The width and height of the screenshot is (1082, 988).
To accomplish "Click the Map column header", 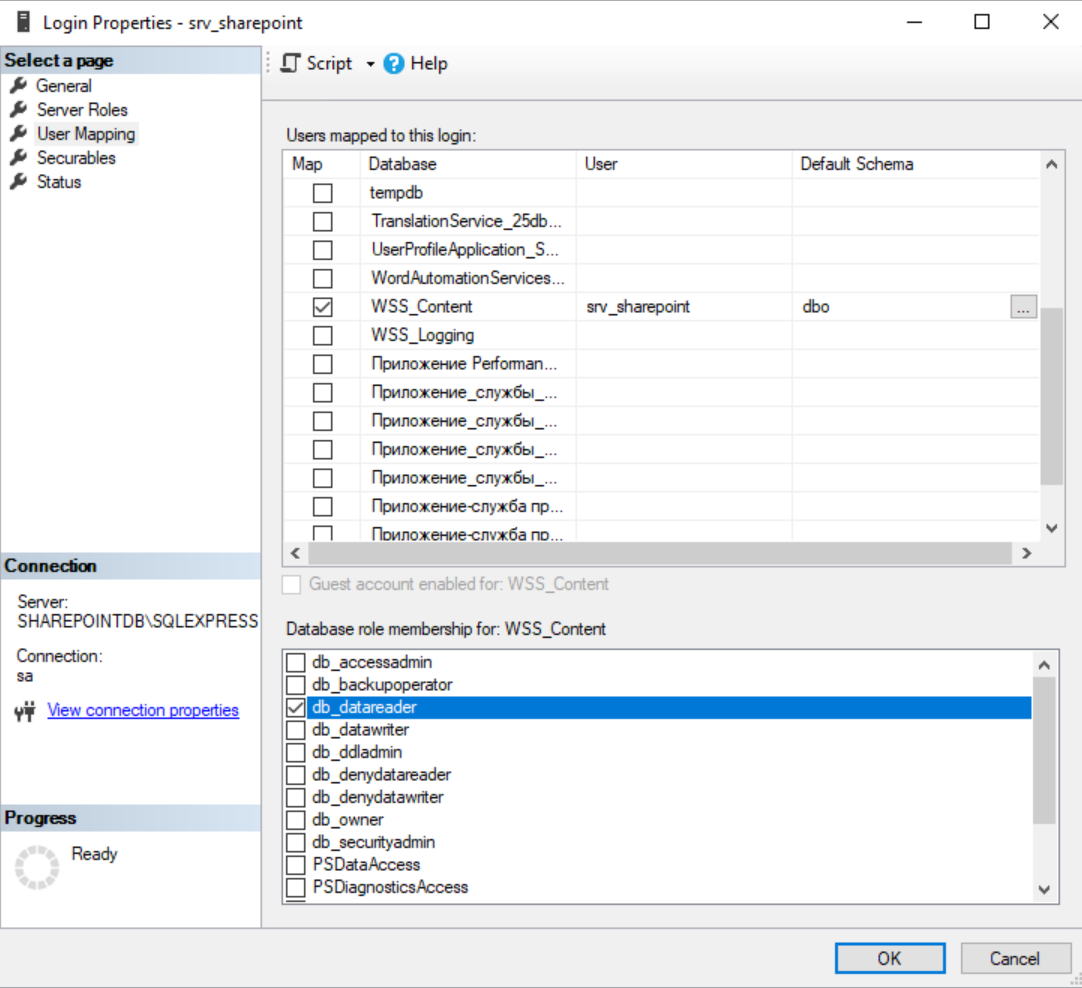I will tap(322, 164).
